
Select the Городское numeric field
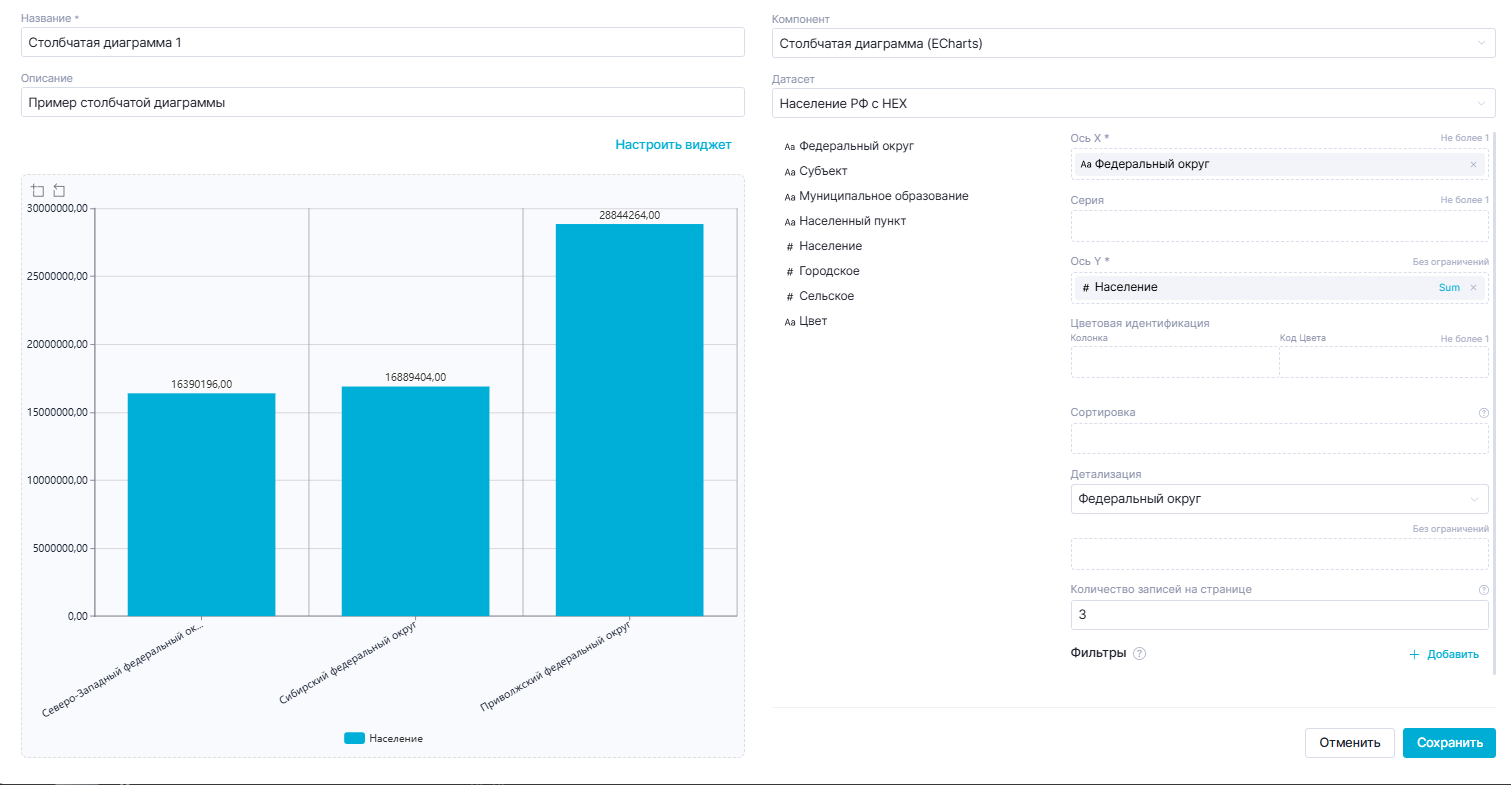point(828,271)
